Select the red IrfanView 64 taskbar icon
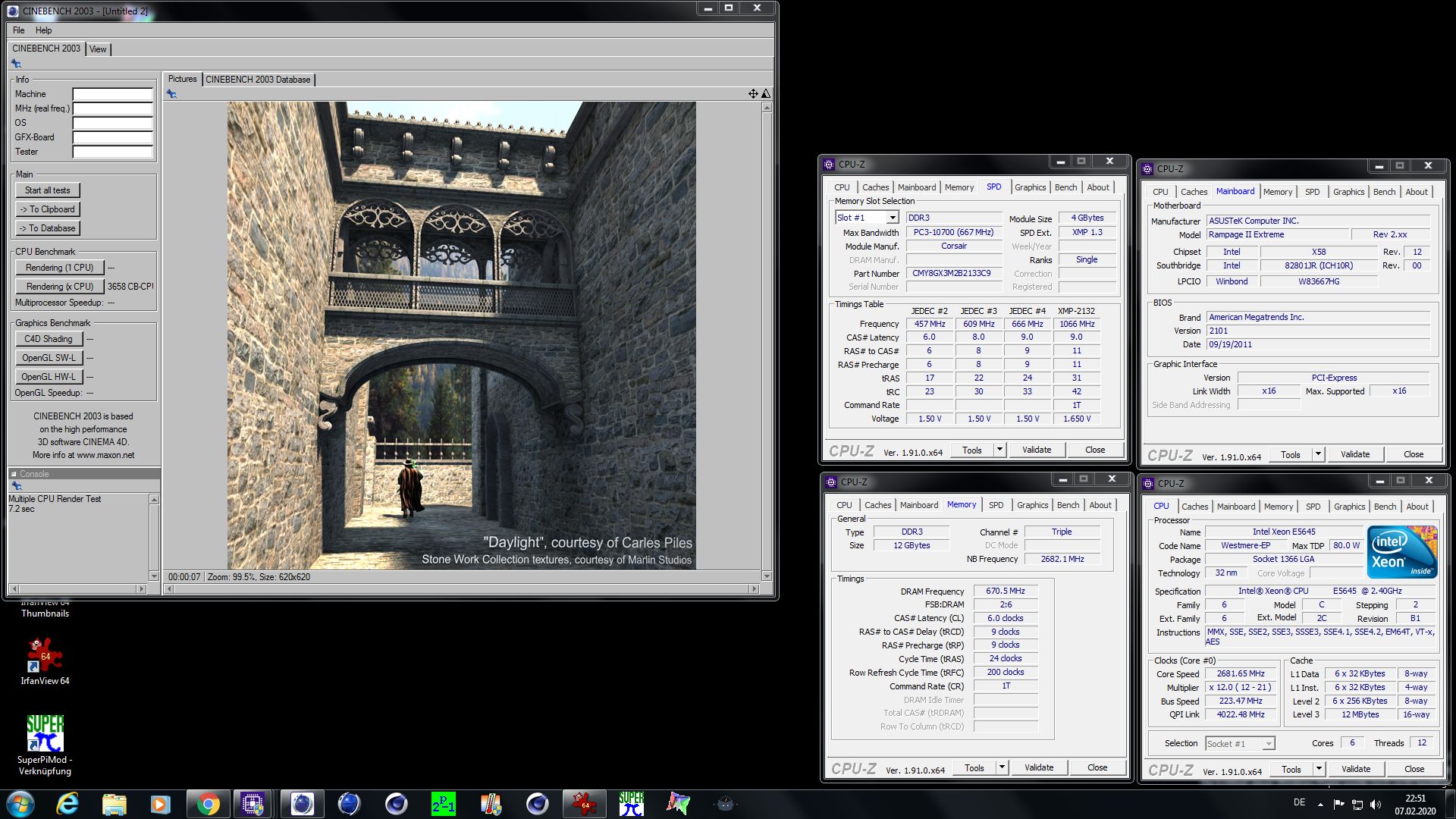Screen dimensions: 1456x819 pyautogui.click(x=584, y=804)
